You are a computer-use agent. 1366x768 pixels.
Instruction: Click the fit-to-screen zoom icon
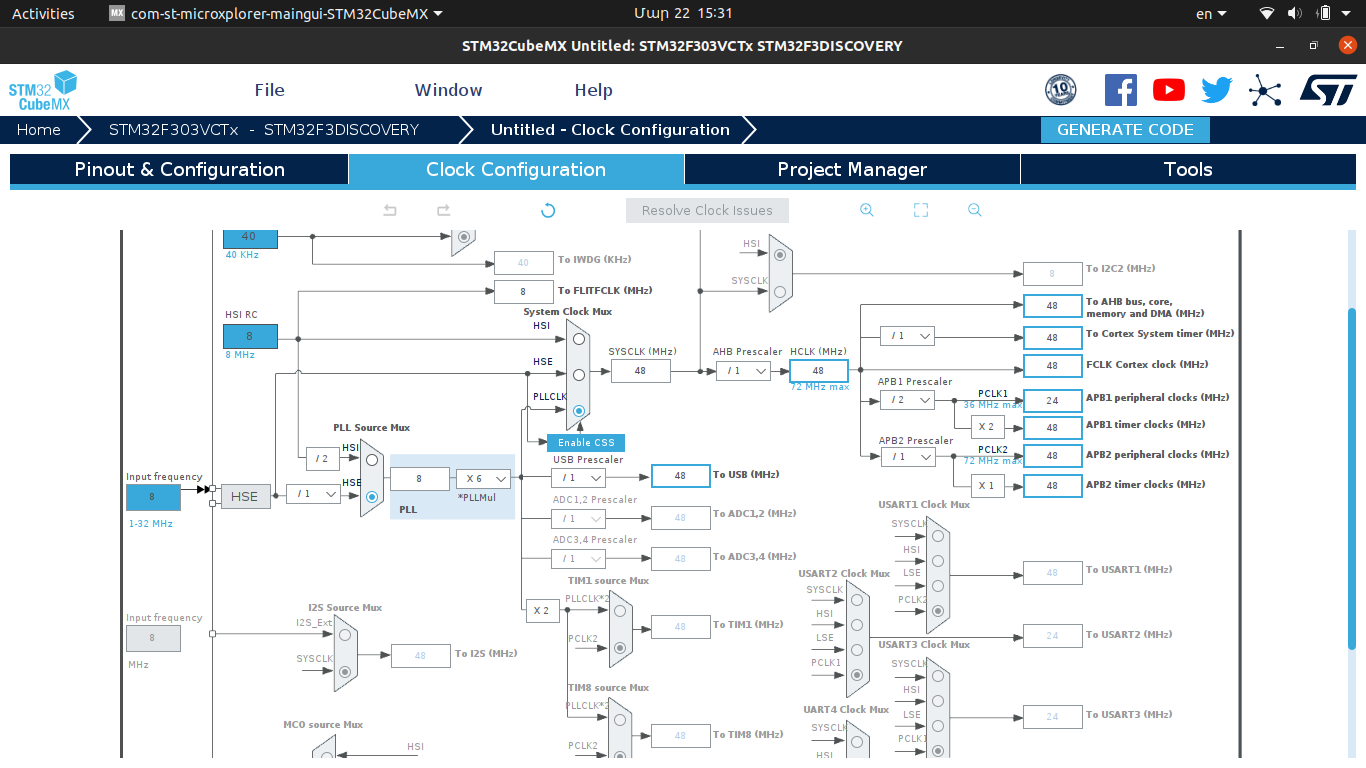(x=921, y=210)
